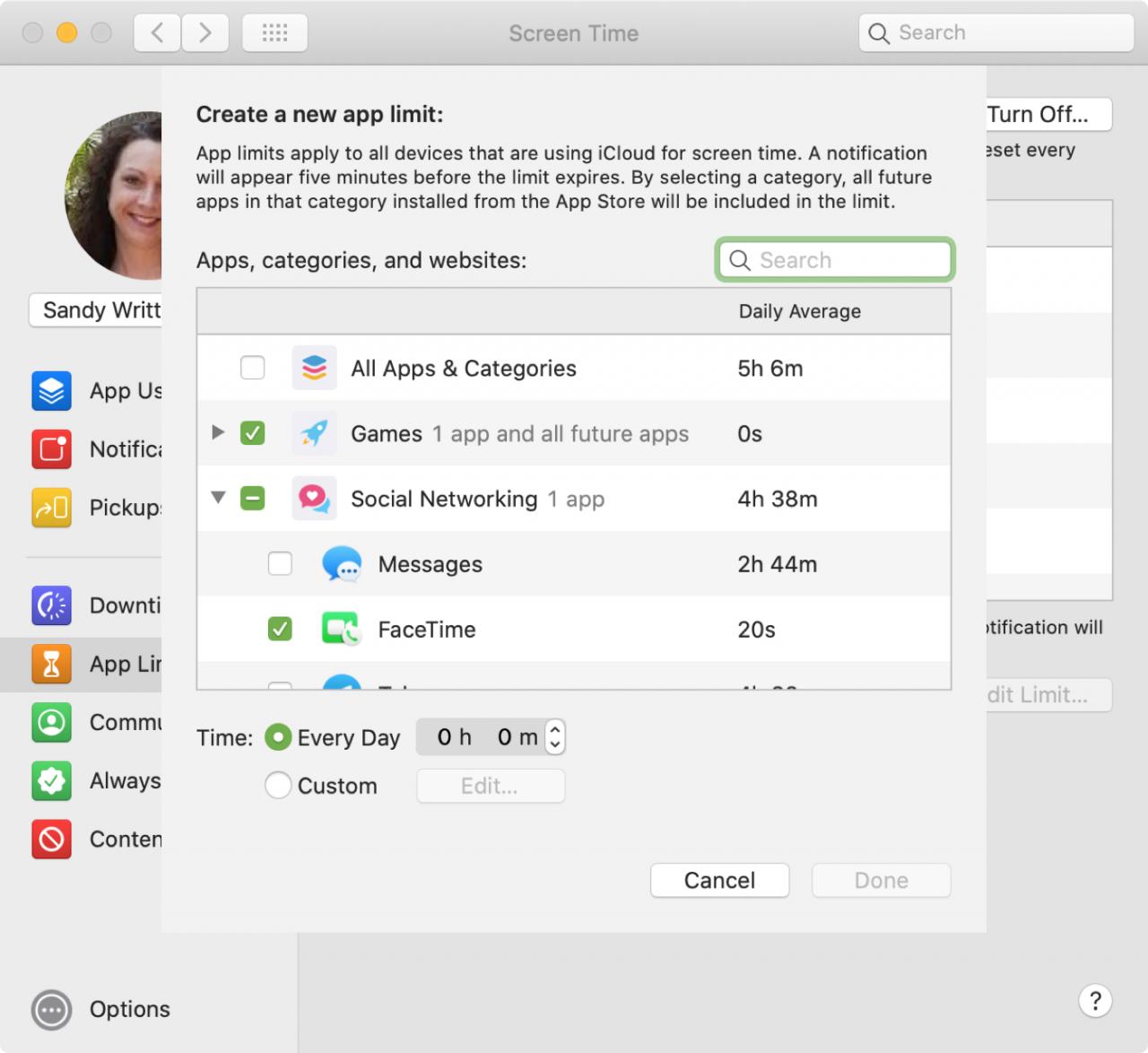
Task: Open Content & Privacy restrictions icon
Action: coord(51,840)
